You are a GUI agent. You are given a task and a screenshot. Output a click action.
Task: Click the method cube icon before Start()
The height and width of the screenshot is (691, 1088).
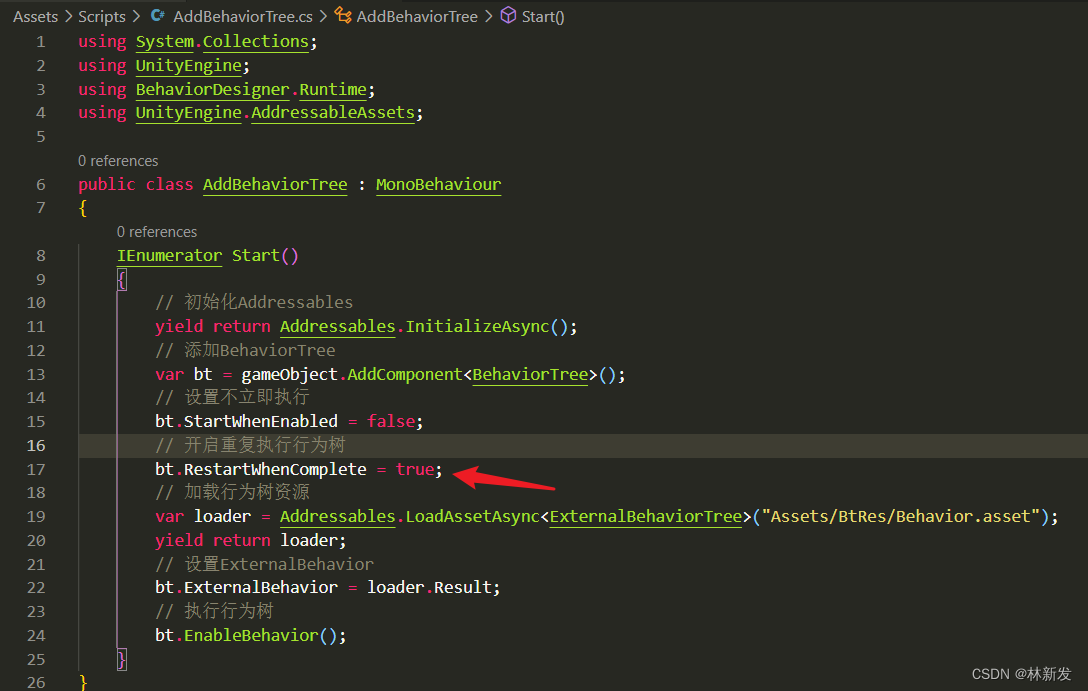point(509,15)
